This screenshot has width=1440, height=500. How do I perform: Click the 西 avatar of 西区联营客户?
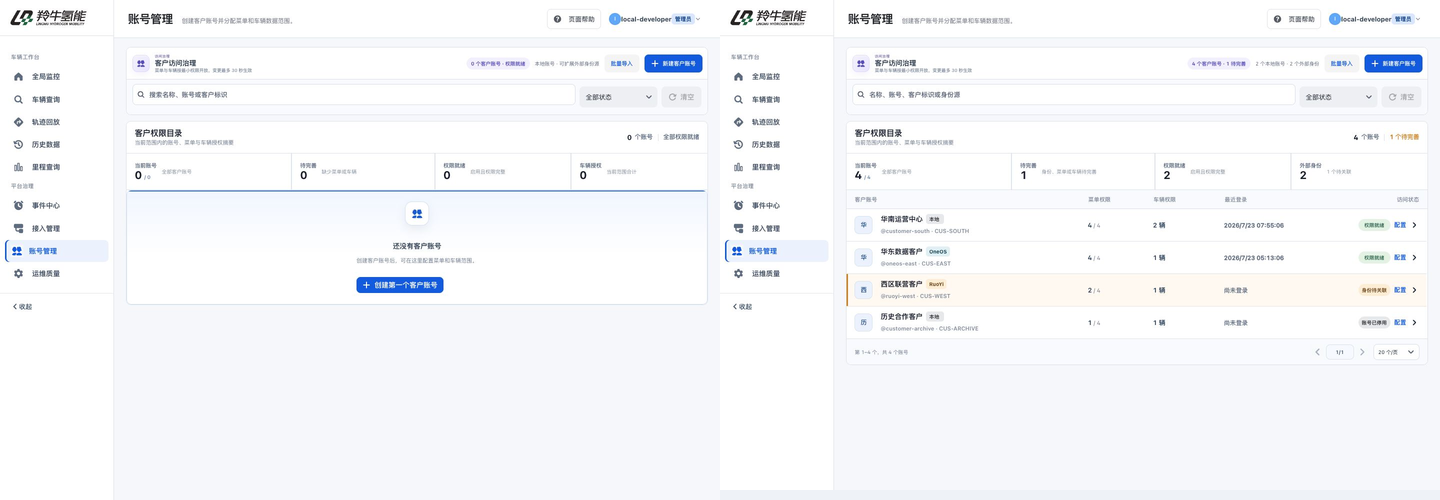click(x=863, y=290)
